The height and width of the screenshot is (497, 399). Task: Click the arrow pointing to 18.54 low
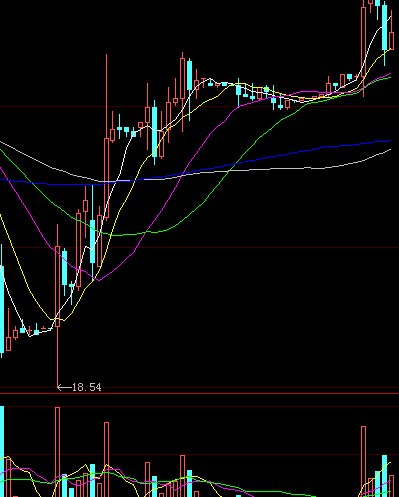click(x=64, y=387)
